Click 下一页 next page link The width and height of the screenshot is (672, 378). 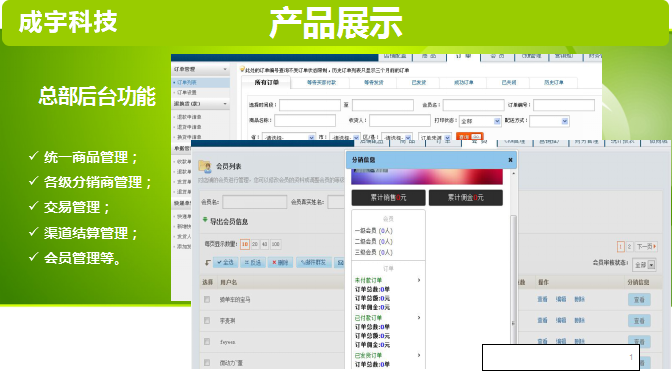646,246
